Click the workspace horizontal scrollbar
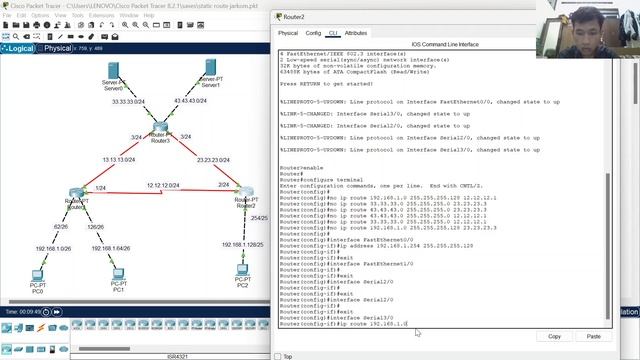 (x=139, y=302)
